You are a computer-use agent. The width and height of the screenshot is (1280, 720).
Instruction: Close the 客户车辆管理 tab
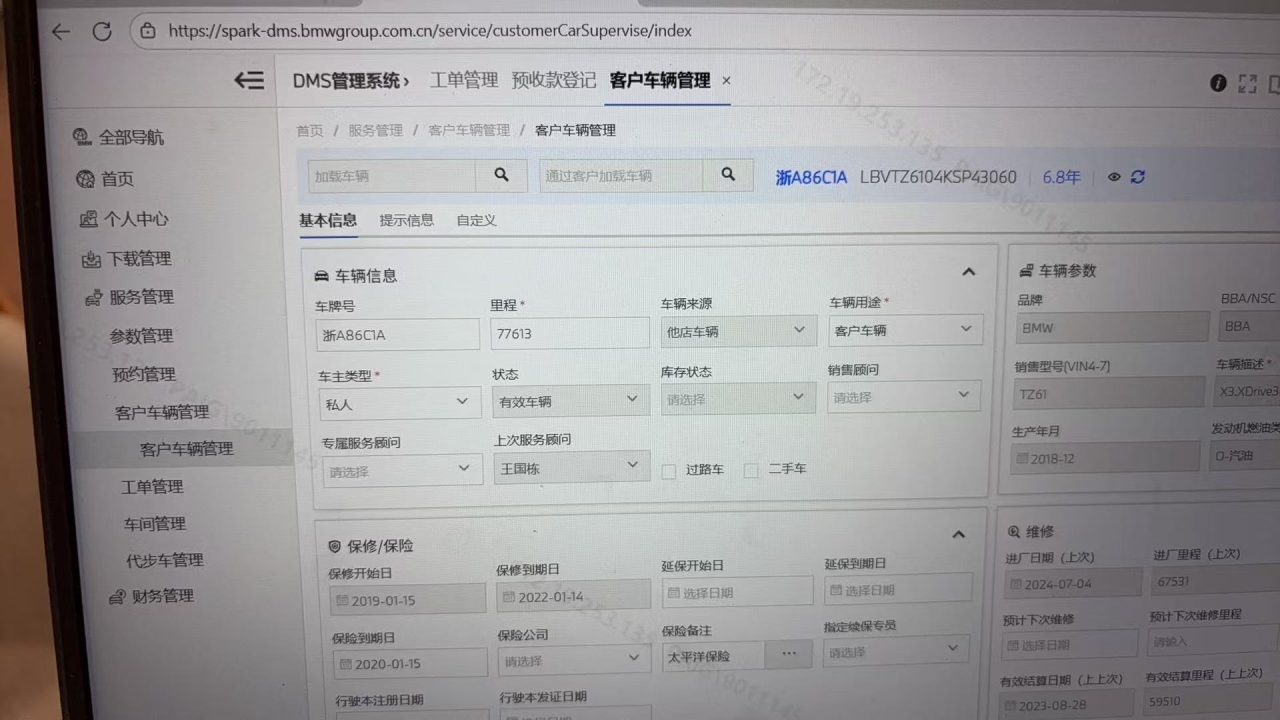click(x=727, y=81)
